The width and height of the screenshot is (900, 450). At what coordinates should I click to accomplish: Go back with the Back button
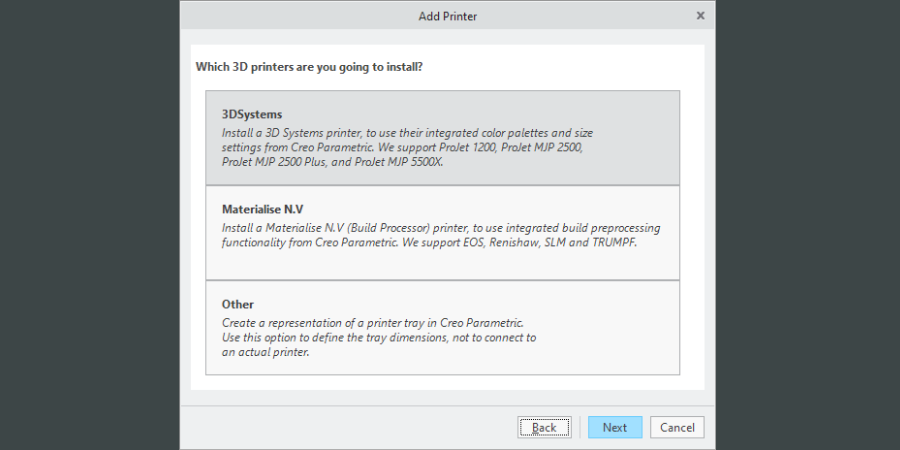(544, 427)
